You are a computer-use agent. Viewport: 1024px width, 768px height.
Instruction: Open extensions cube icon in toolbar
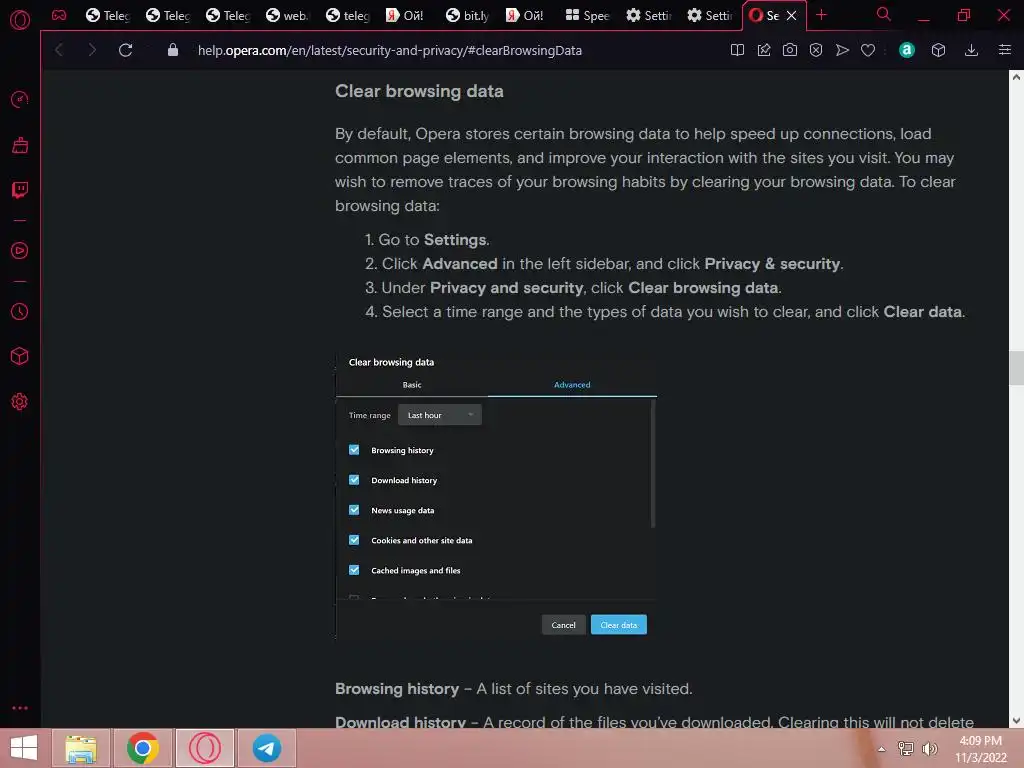point(938,50)
